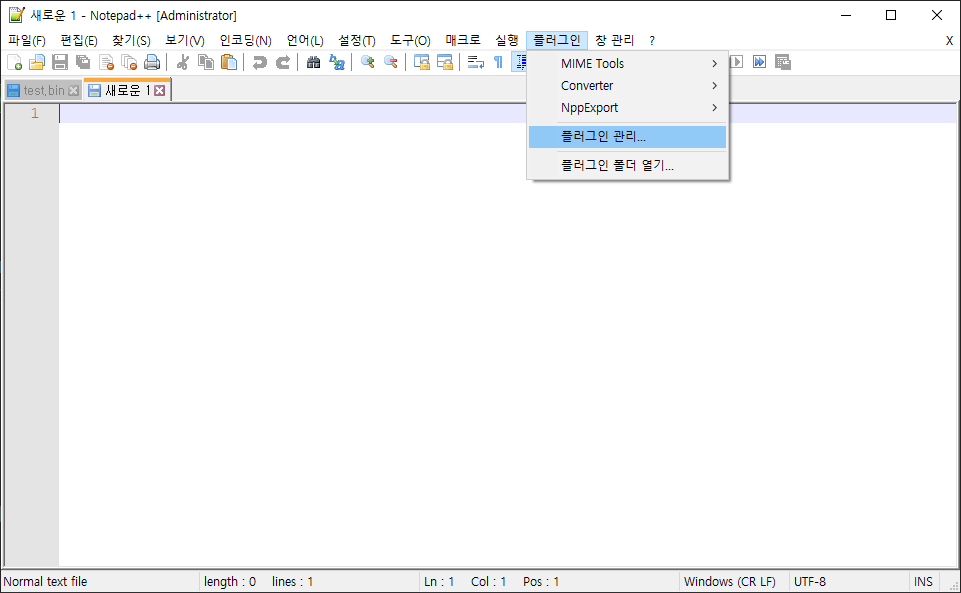
Task: Click the Synchronize Horizontal Scrolling icon
Action: click(x=444, y=62)
